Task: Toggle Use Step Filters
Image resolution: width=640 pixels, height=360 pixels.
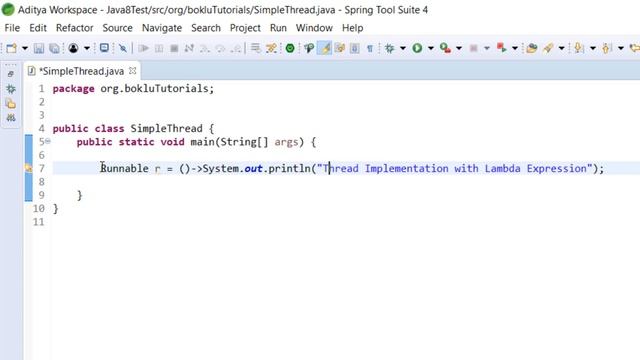Action: (x=271, y=49)
